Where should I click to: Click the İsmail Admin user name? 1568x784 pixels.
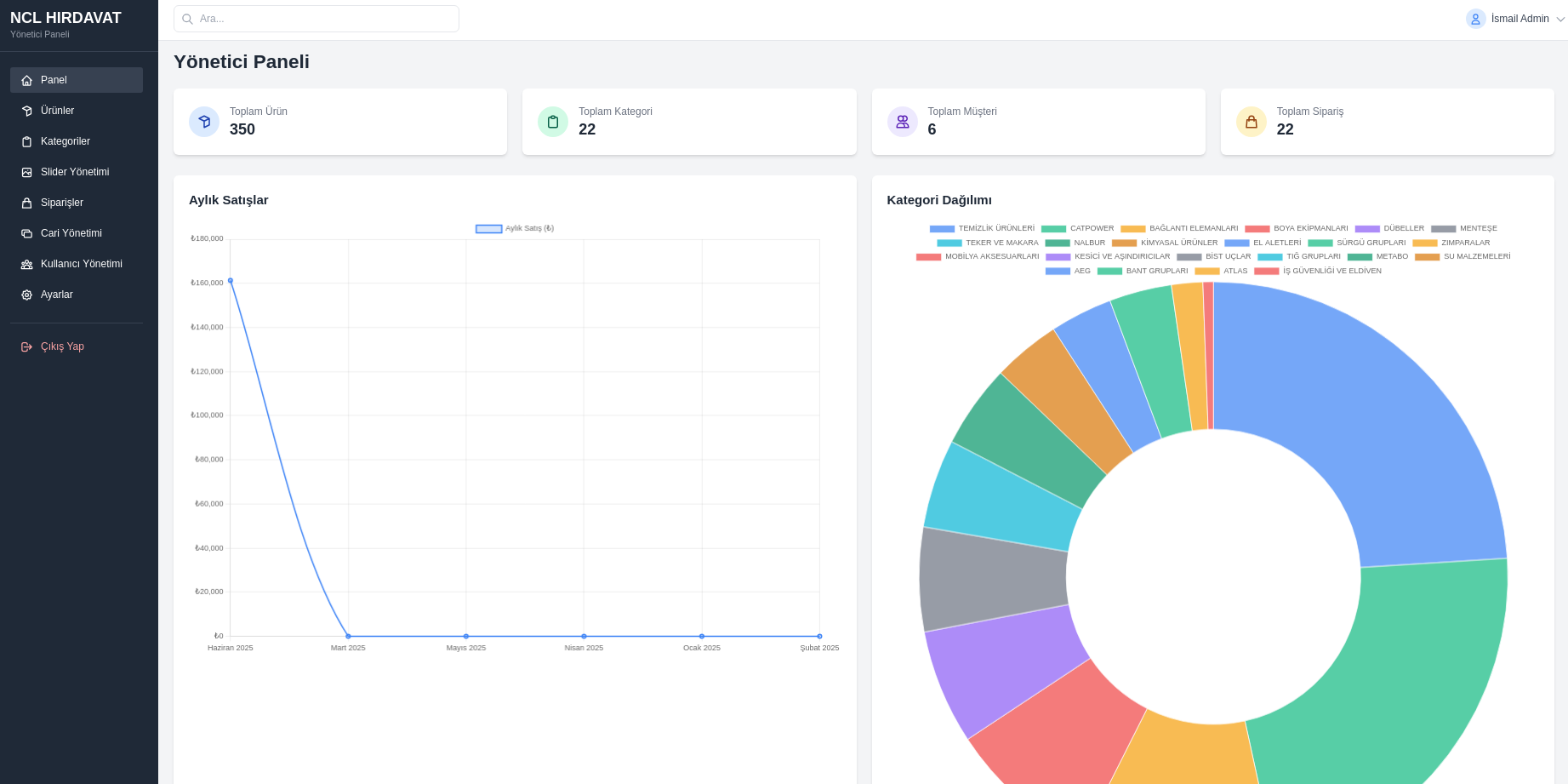pos(1520,19)
